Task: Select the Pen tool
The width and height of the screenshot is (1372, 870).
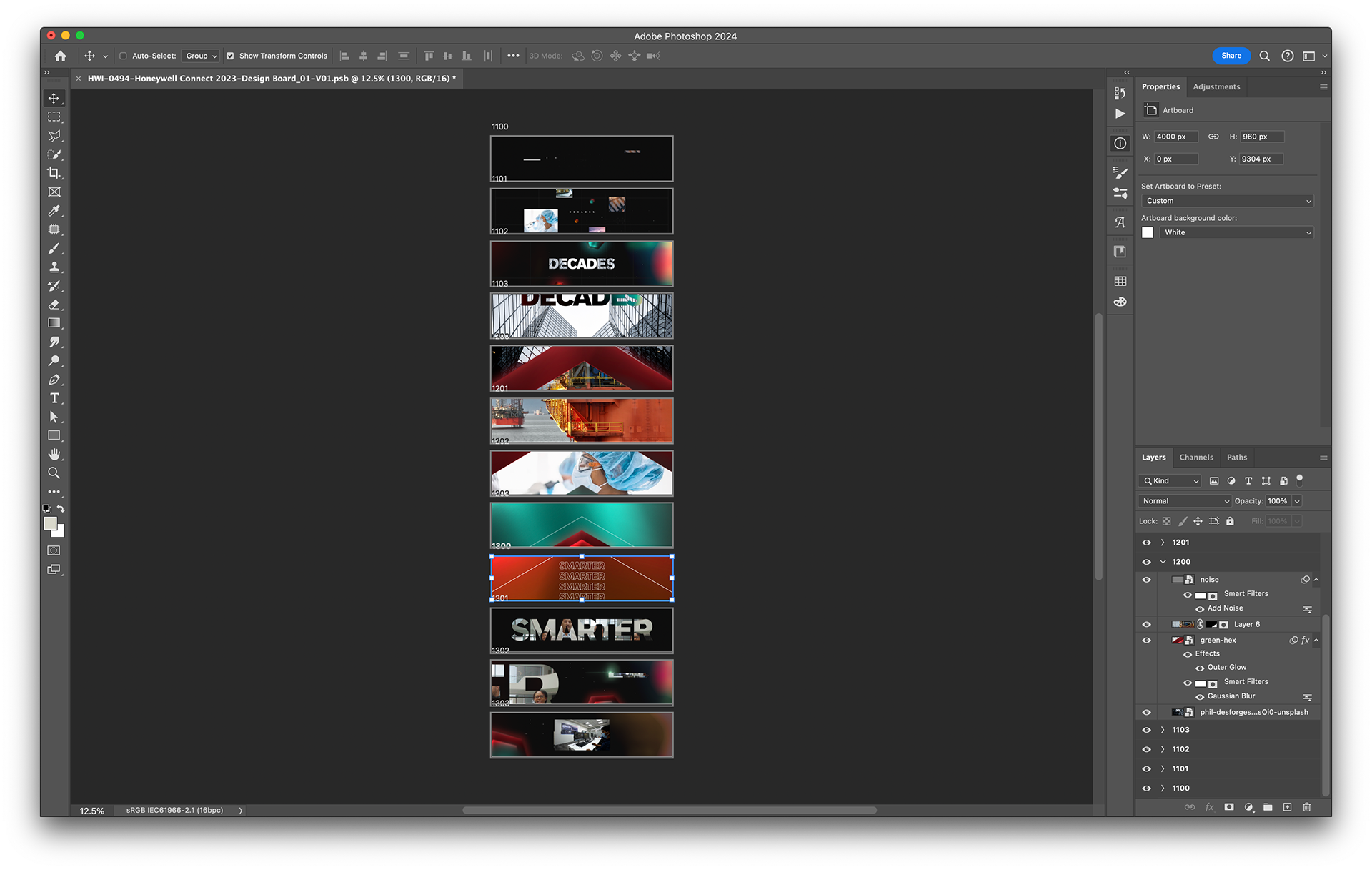Action: point(54,380)
